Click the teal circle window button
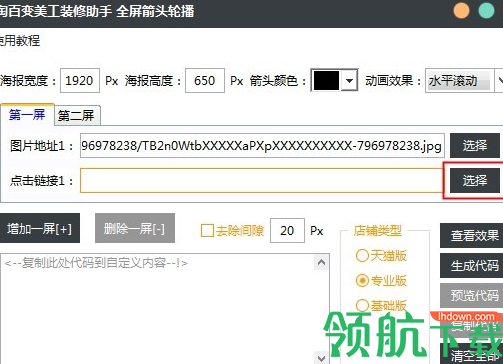Viewport: 503px width, 364px height. click(487, 10)
